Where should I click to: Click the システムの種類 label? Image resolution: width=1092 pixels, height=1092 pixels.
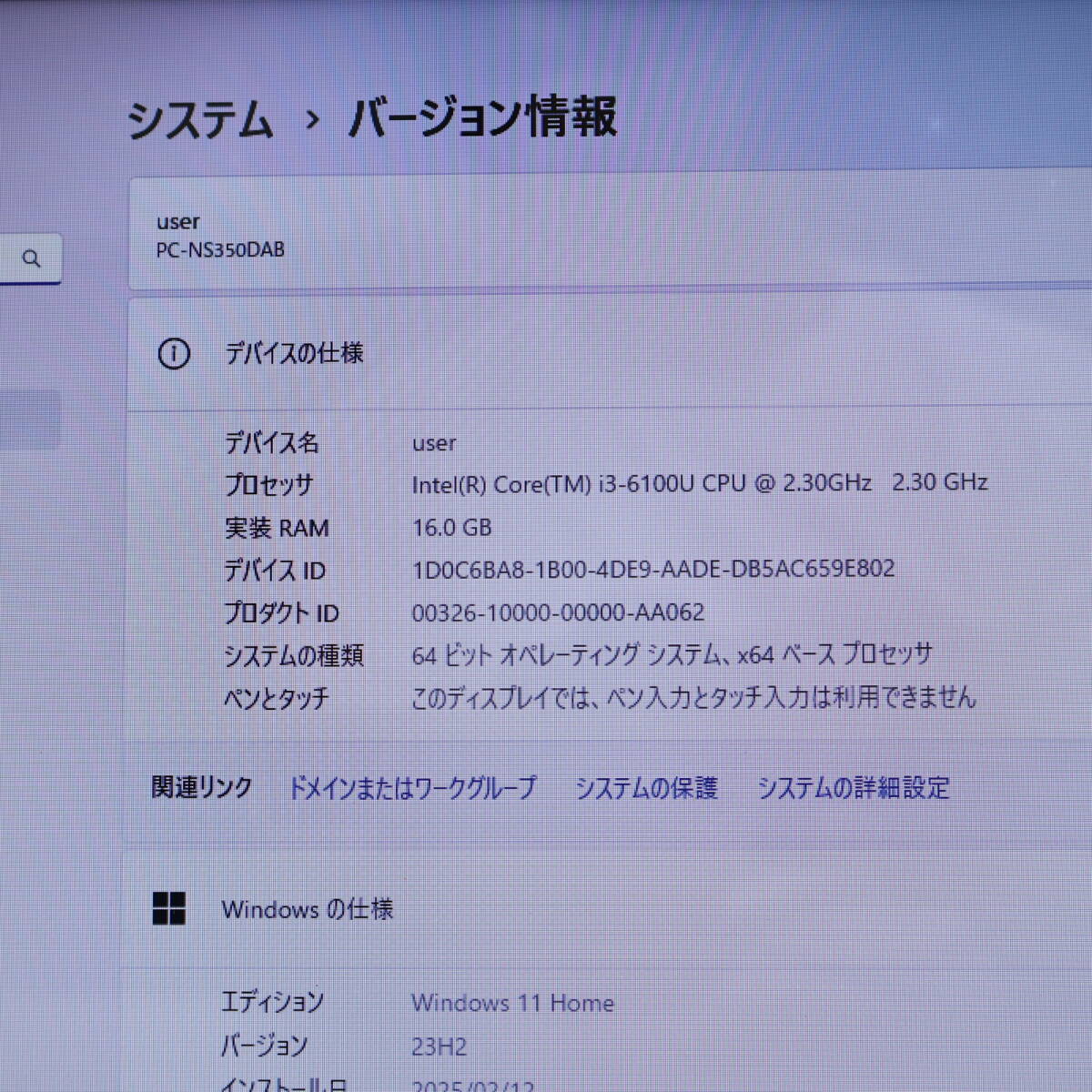pyautogui.click(x=294, y=655)
